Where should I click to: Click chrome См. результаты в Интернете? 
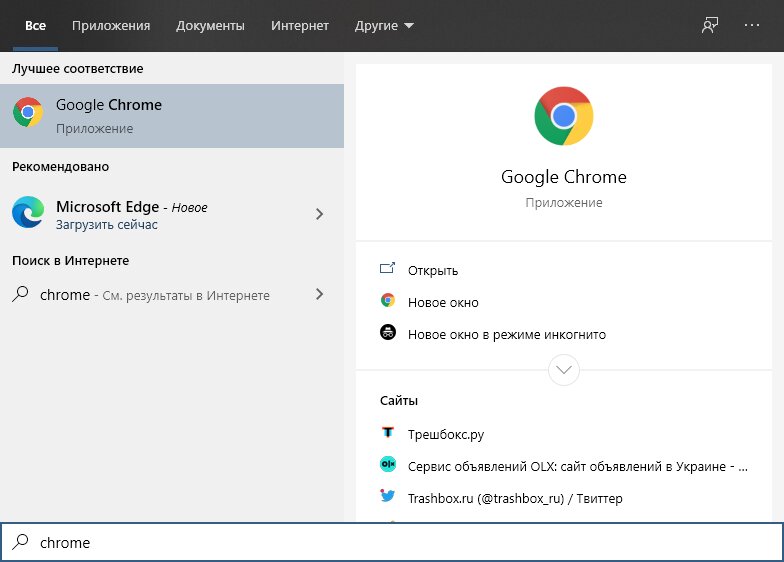click(154, 295)
